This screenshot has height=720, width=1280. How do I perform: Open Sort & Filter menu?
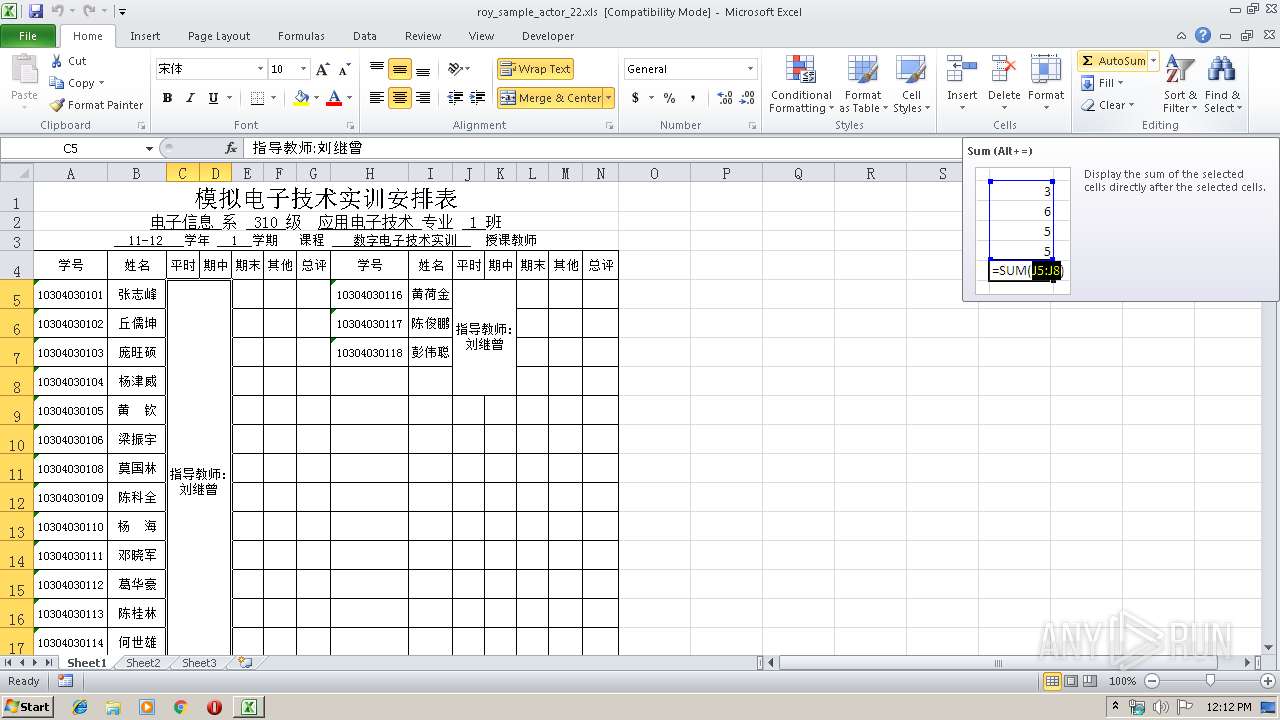point(1180,85)
